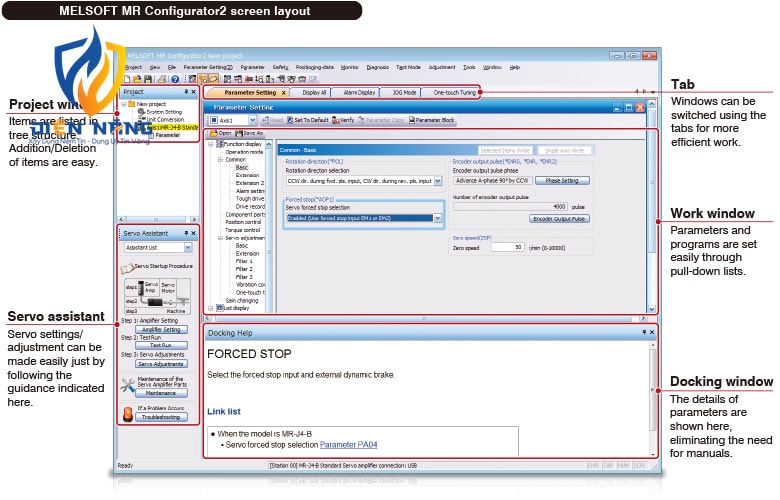Select Torque control in the function tree

pos(243,230)
